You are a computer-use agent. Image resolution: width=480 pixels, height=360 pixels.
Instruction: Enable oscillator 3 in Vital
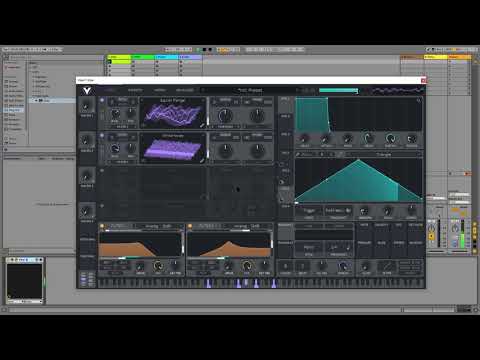point(102,171)
